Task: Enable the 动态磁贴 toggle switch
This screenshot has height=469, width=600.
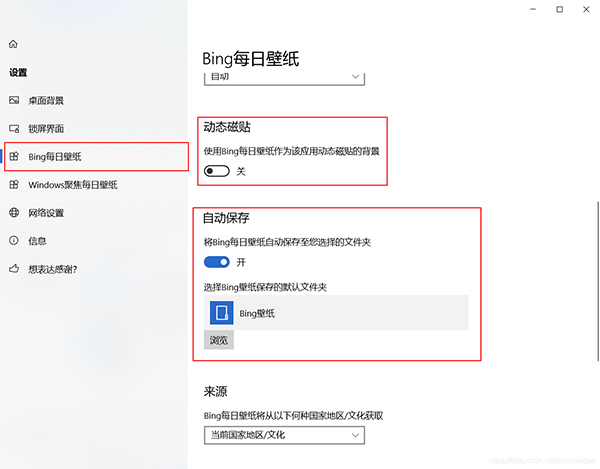Action: tap(217, 171)
